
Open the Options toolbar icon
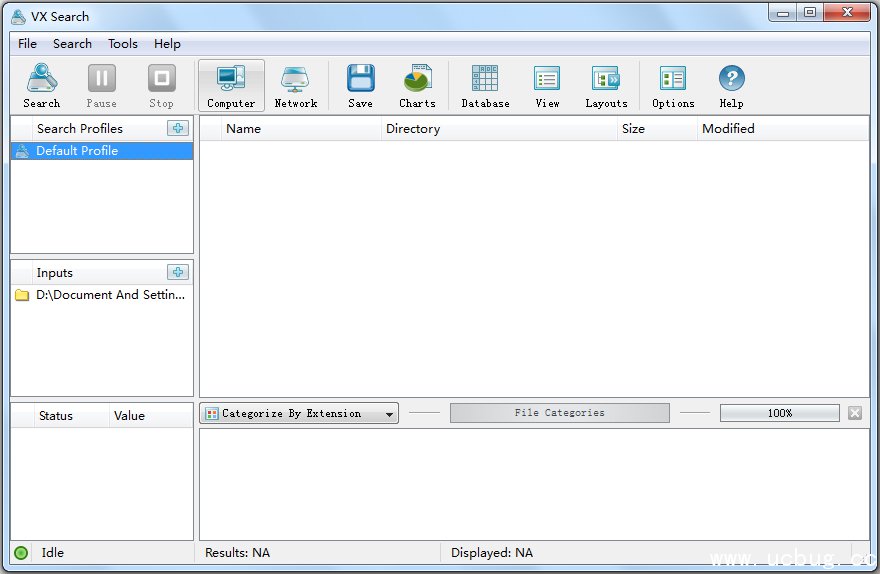(673, 86)
